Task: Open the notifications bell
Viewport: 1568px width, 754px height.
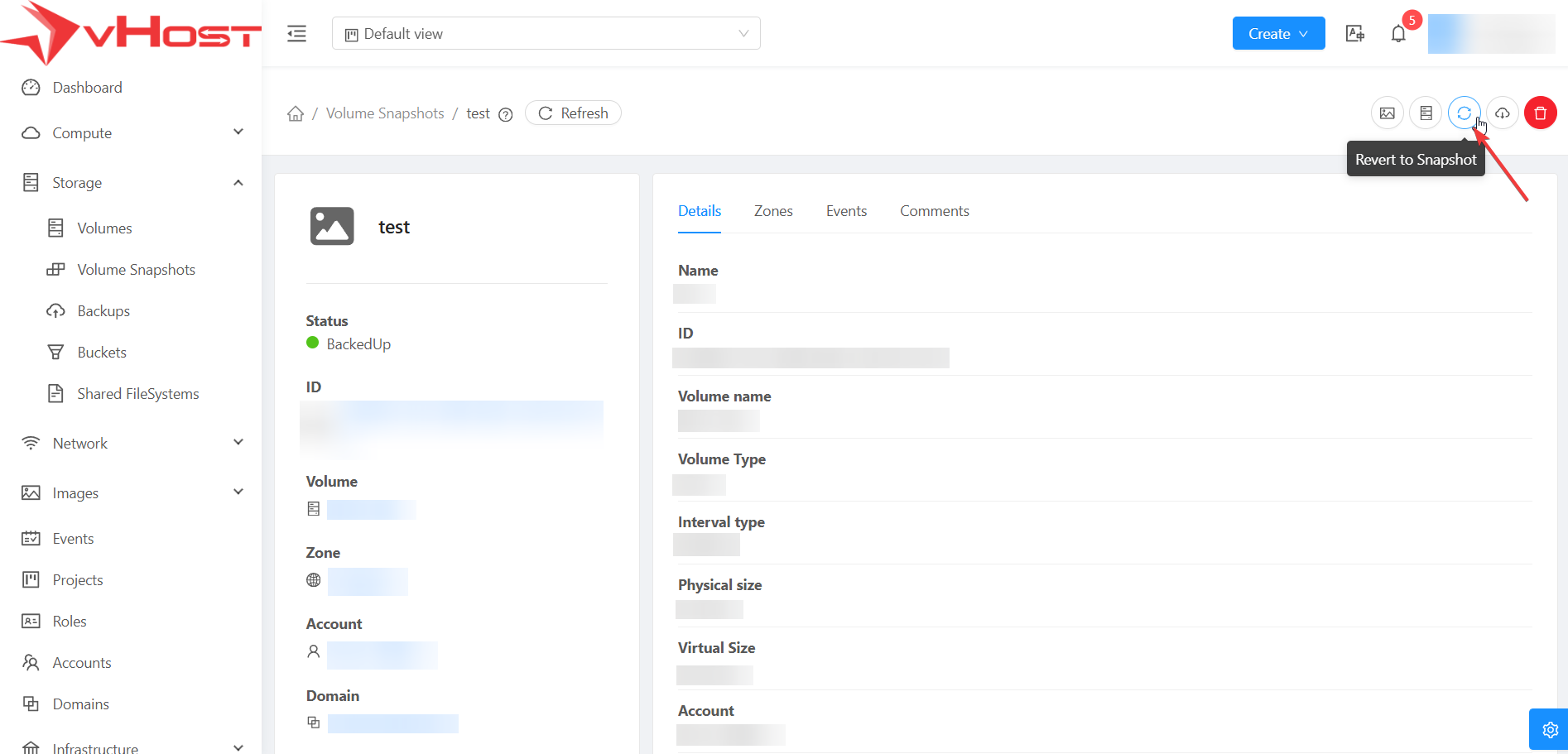Action: (1398, 34)
